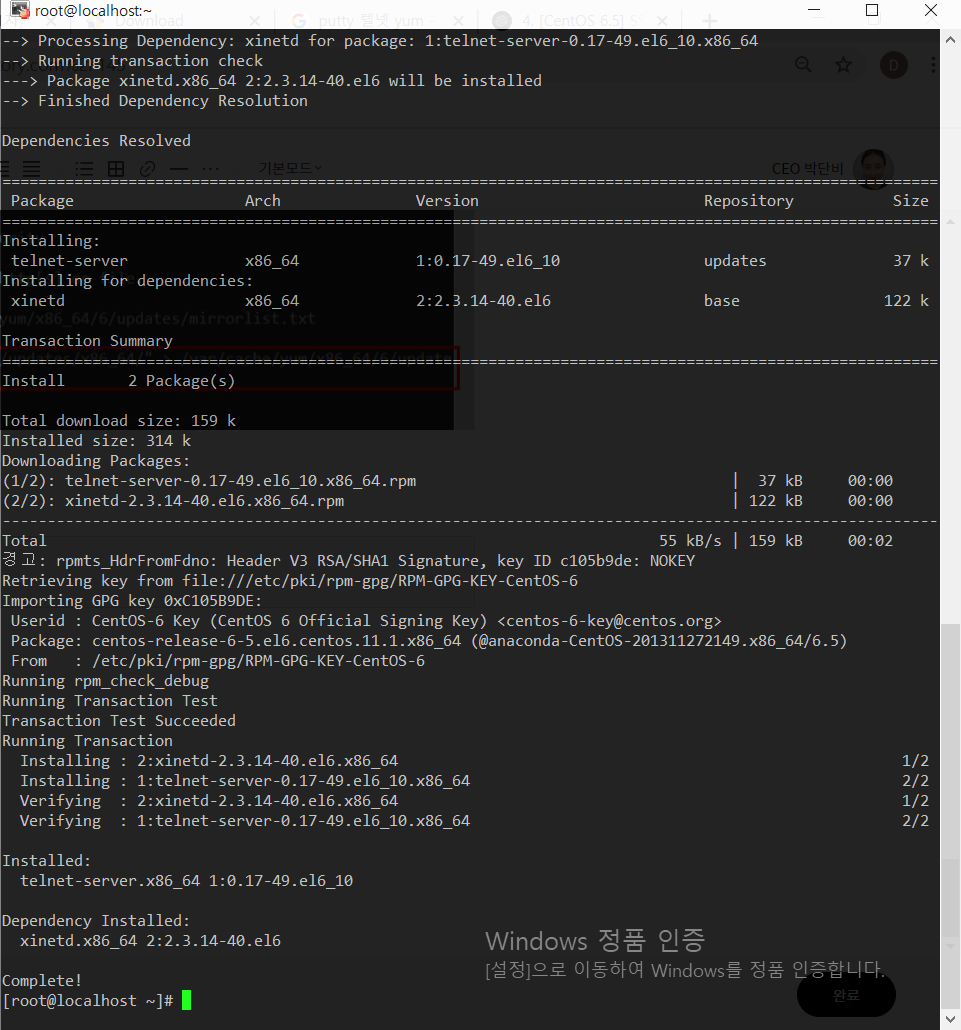The height and width of the screenshot is (1030, 961).
Task: Click the updates repository value
Action: coord(735,261)
